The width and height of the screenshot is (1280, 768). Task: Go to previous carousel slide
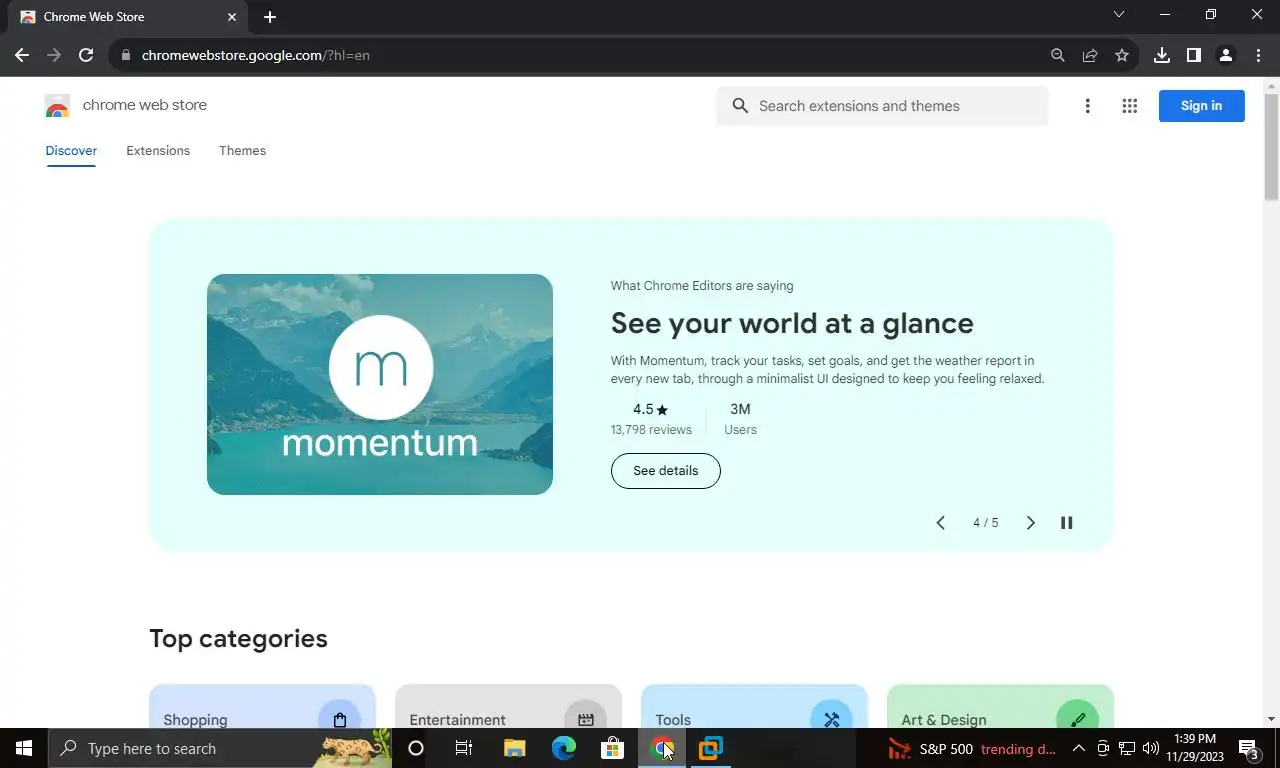(x=940, y=523)
